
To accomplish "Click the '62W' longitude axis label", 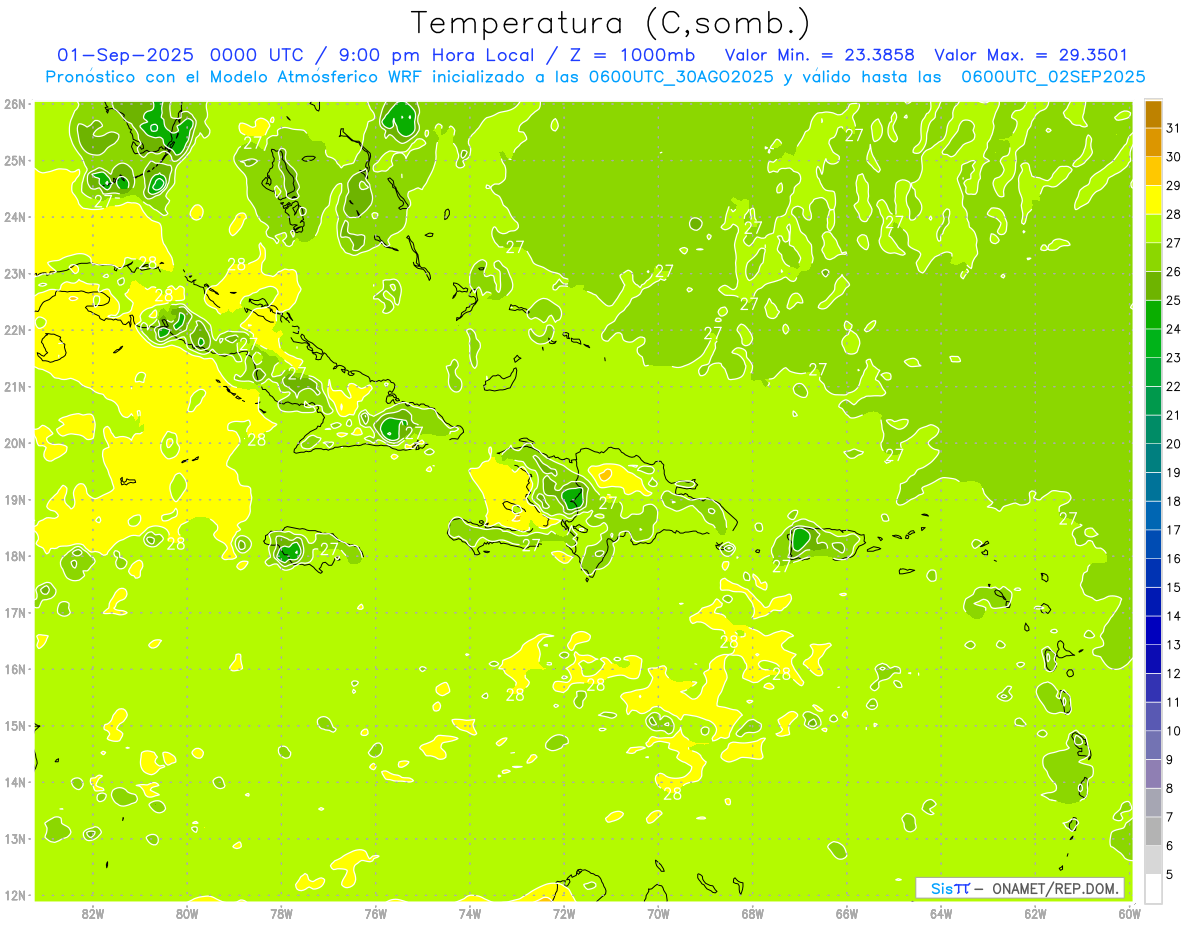I will (x=1035, y=913).
